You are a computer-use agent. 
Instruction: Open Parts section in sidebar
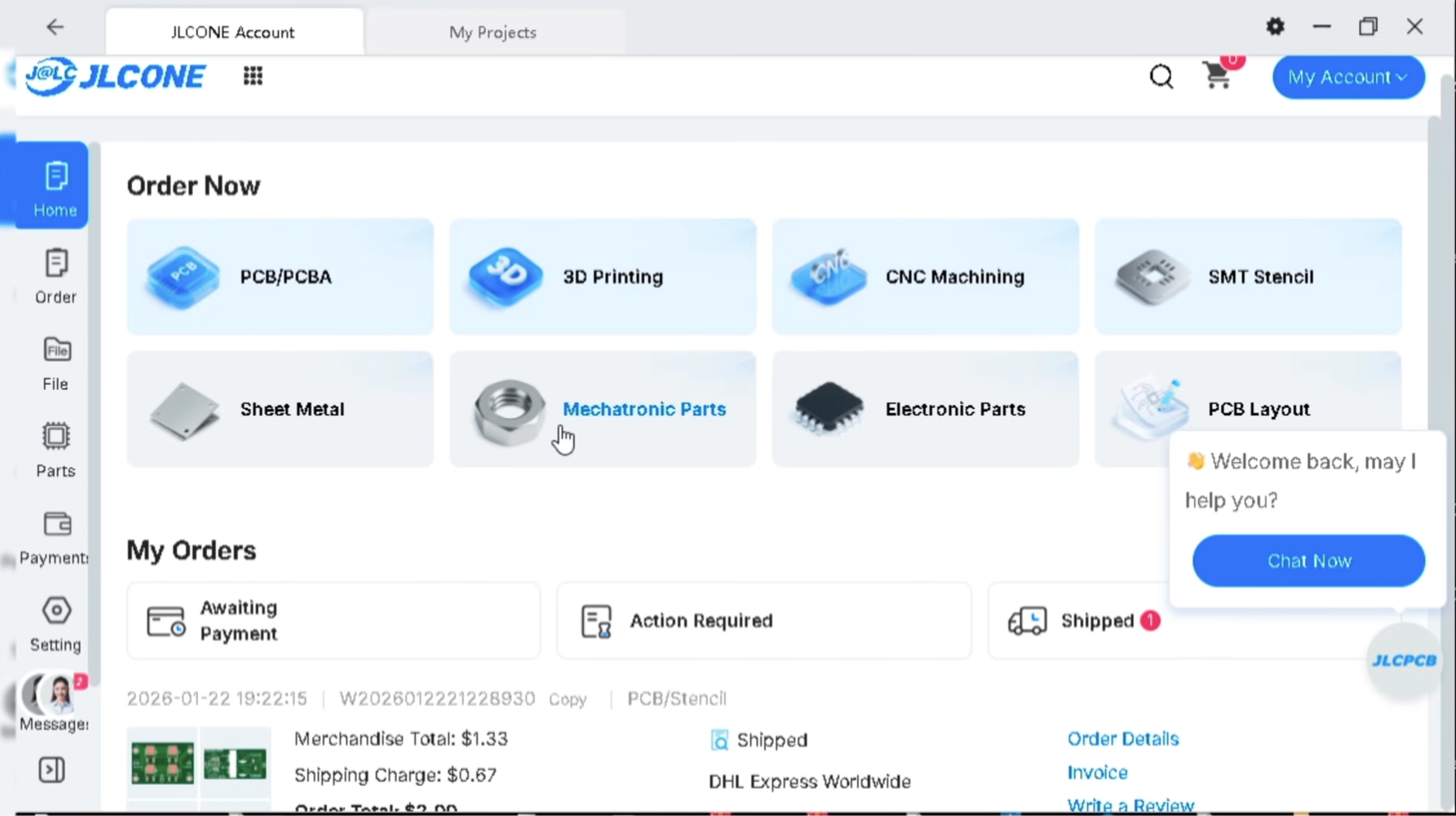55,450
